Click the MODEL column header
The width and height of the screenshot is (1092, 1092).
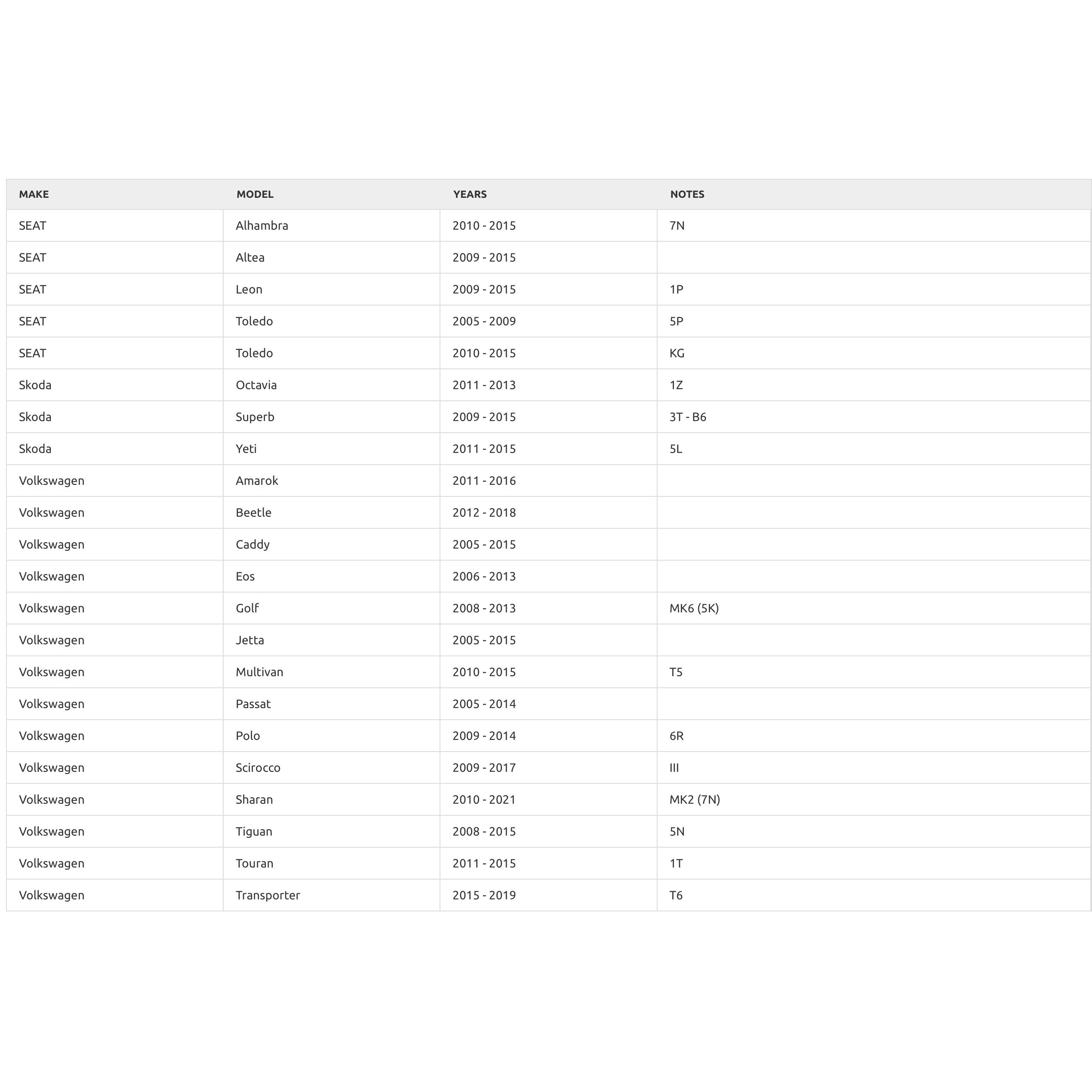tap(255, 194)
